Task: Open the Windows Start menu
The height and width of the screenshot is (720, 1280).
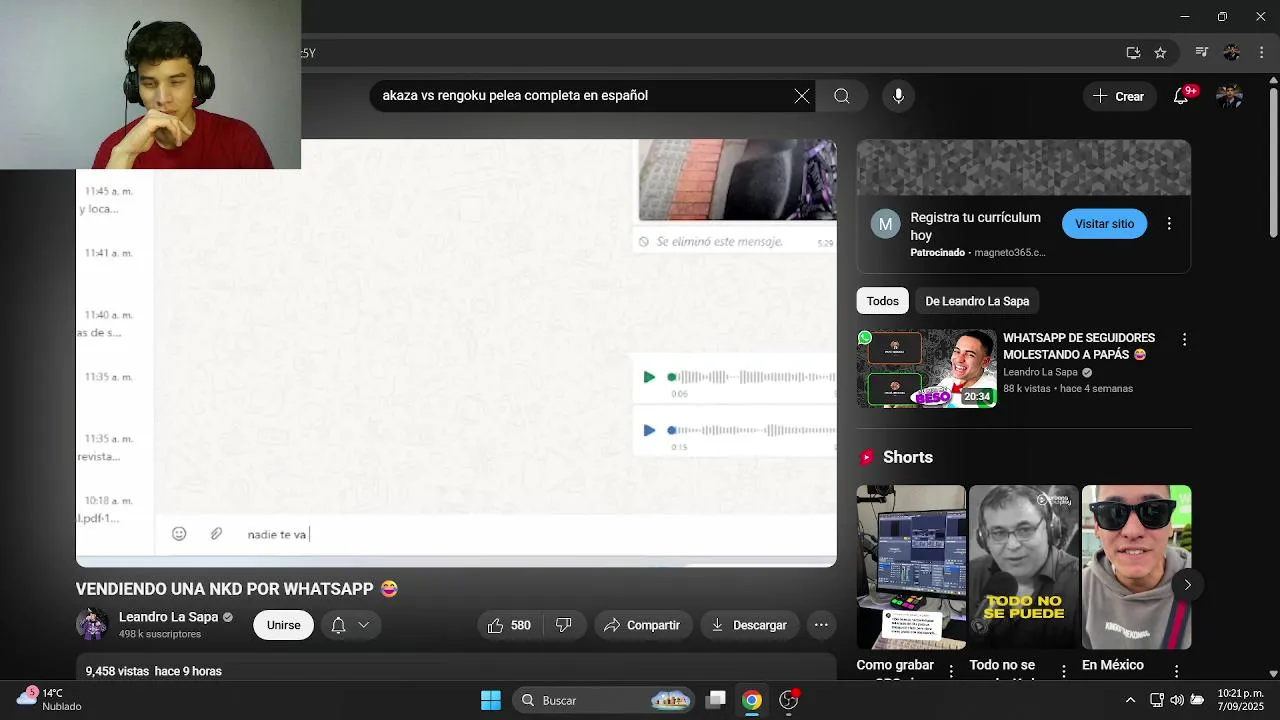Action: tap(491, 700)
